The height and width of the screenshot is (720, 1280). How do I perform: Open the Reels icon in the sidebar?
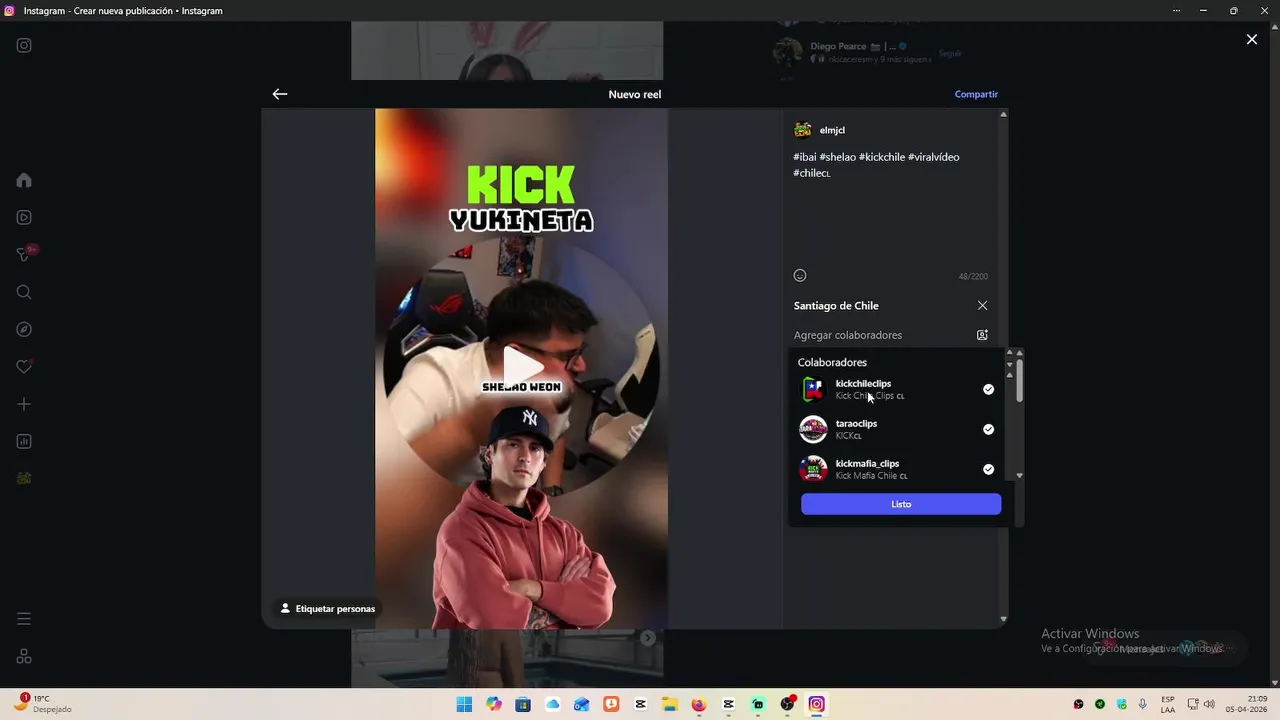[x=24, y=217]
